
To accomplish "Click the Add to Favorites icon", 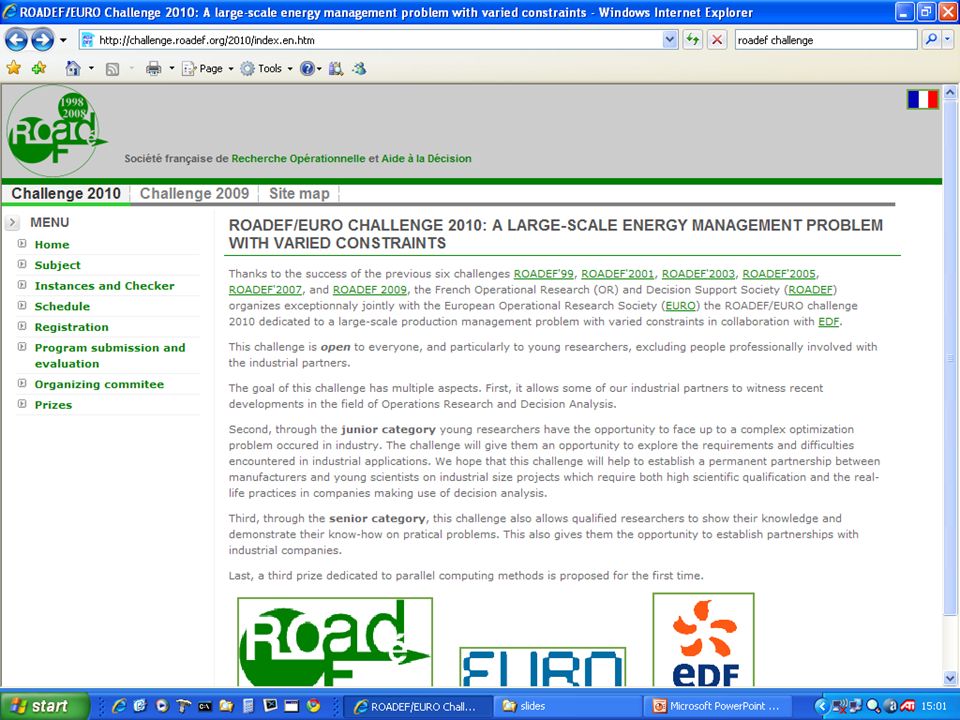I will (39, 68).
